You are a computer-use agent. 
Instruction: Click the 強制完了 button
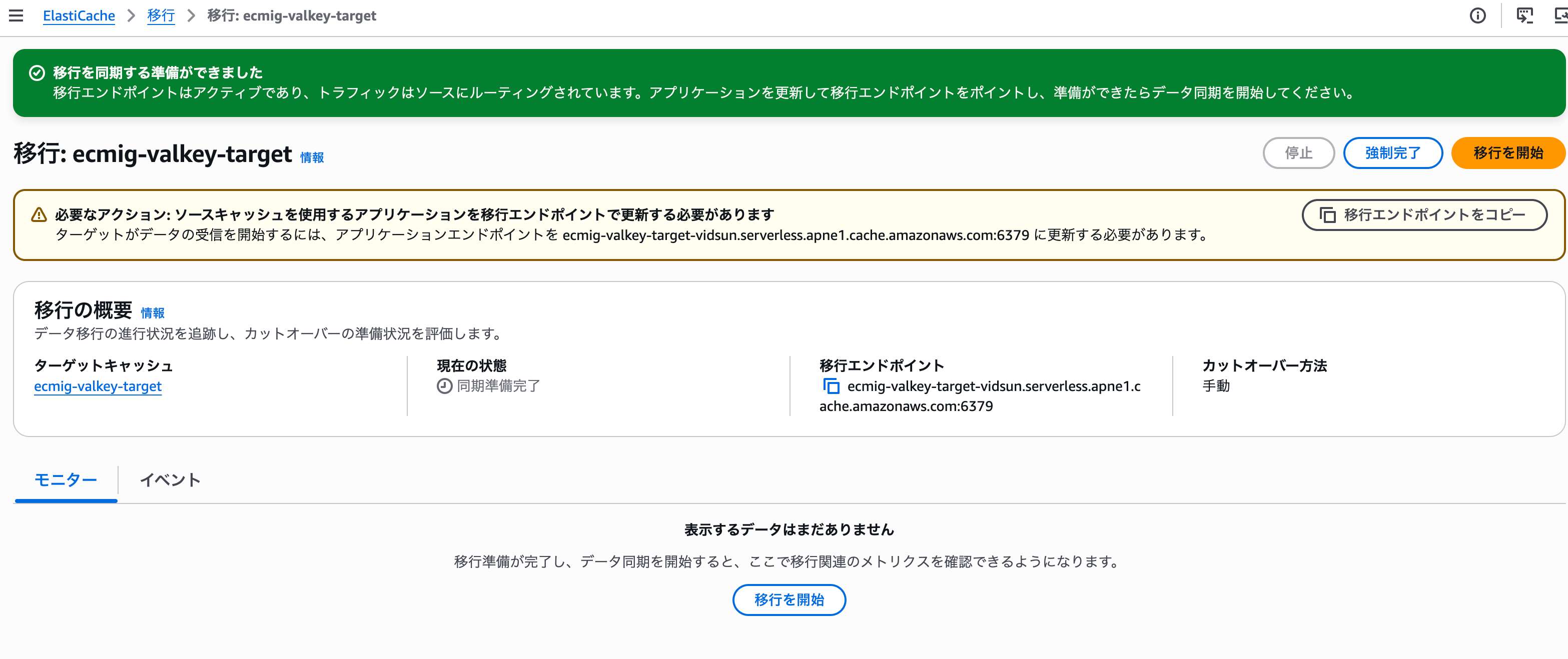pyautogui.click(x=1393, y=152)
